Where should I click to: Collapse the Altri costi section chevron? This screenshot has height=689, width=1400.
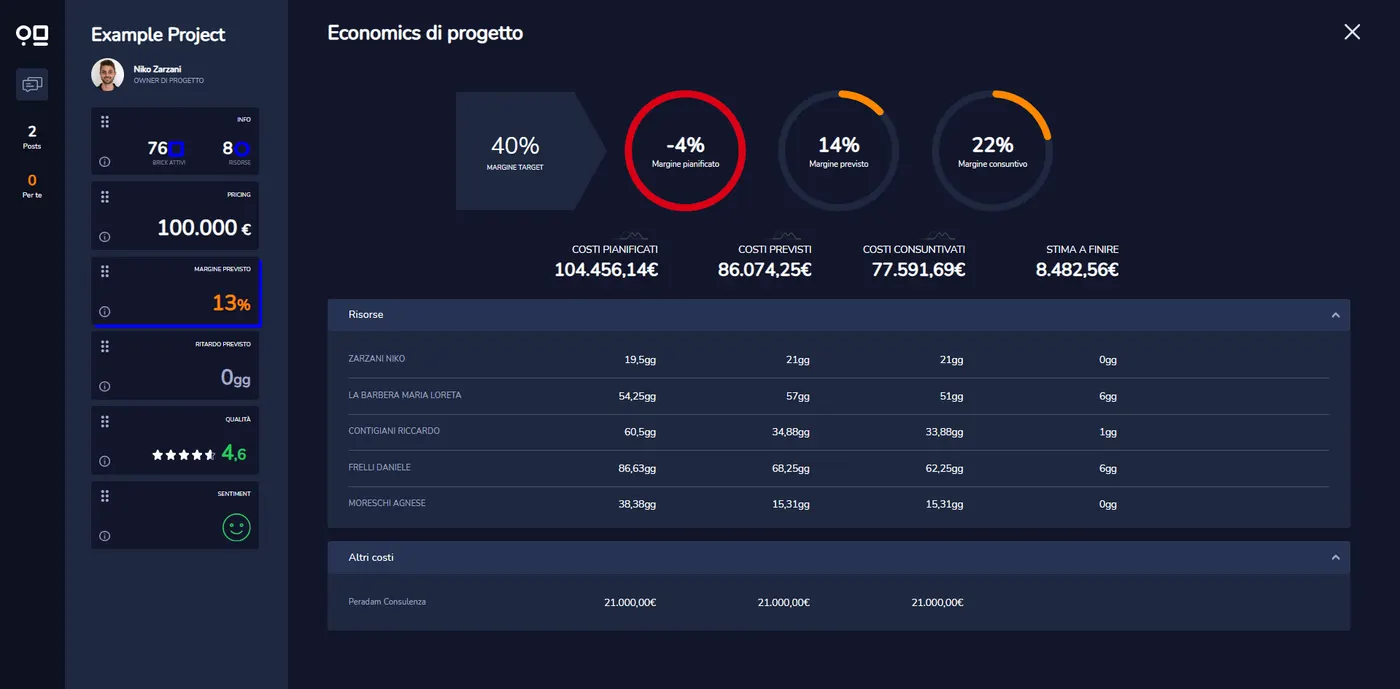click(x=1335, y=557)
